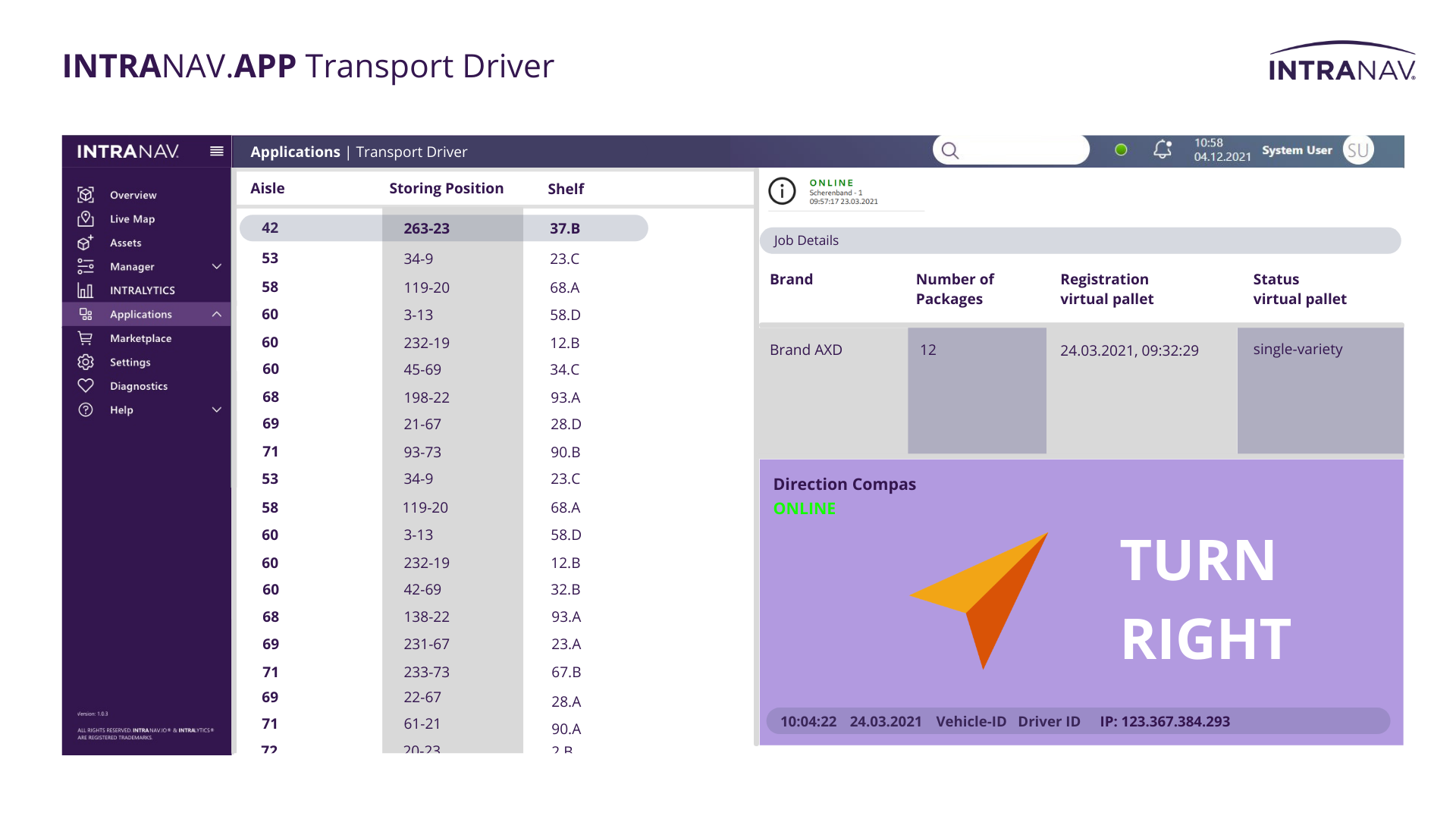1456x819 pixels.
Task: Click the green ONLINE compass status
Action: (805, 508)
